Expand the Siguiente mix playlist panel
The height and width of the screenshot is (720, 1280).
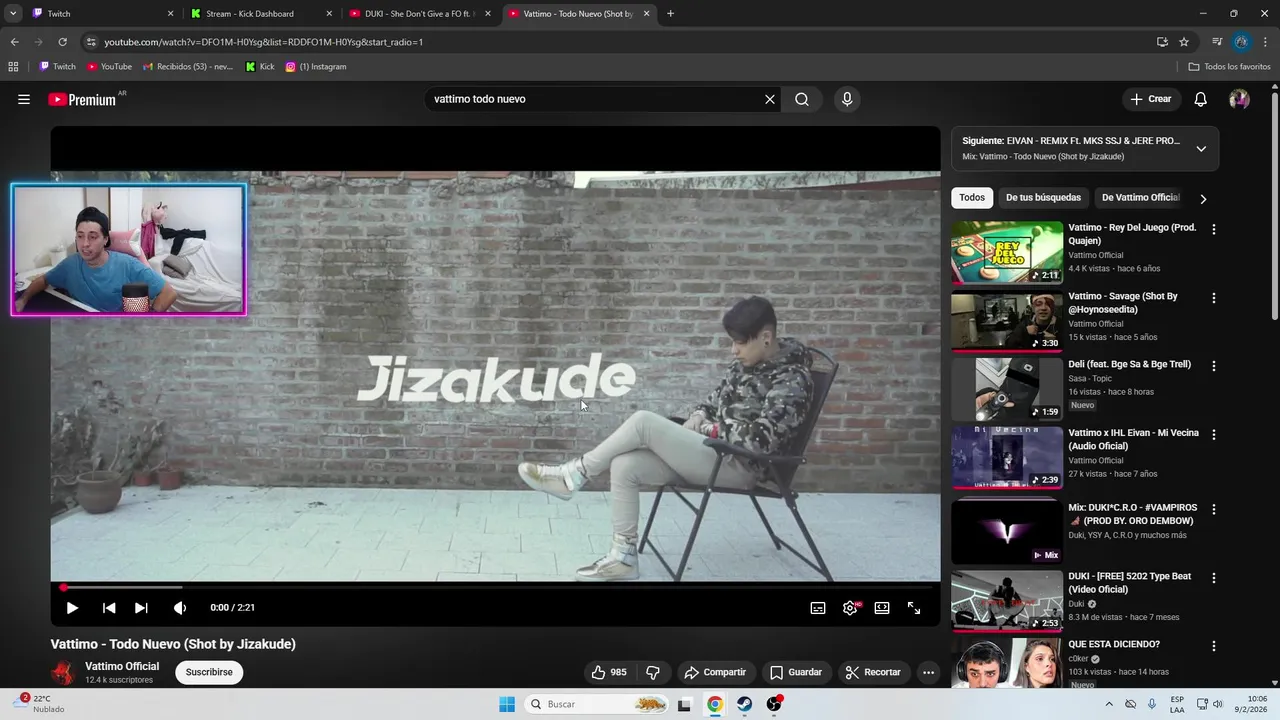click(1201, 149)
